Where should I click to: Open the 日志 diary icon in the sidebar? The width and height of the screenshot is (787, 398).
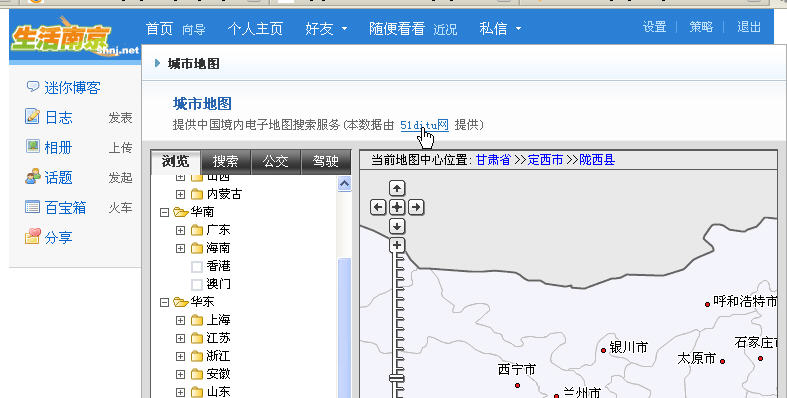tap(32, 116)
